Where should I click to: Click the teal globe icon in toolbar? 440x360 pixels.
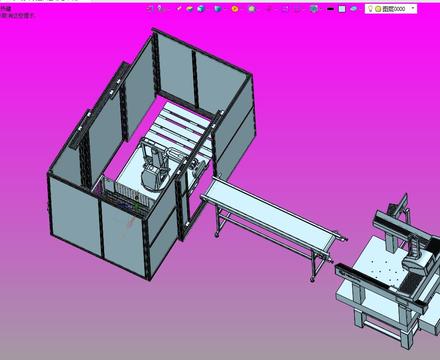313,9
